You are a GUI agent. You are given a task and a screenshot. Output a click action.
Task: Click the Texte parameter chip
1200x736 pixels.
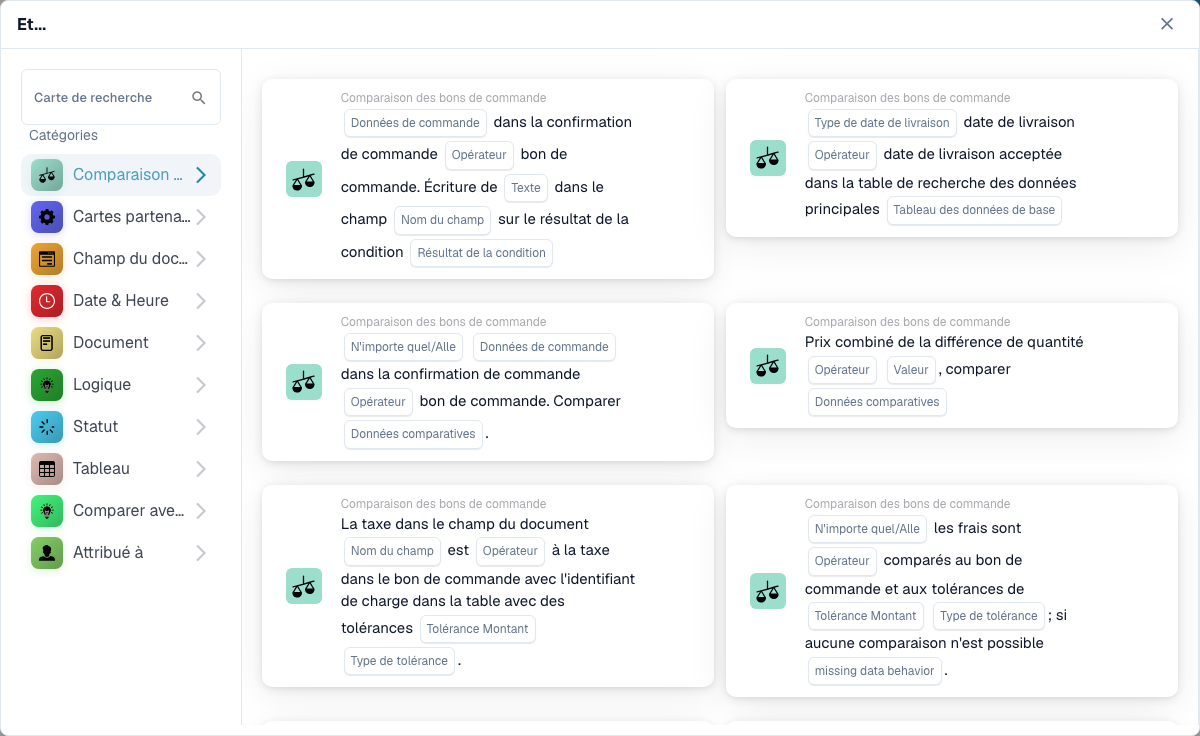click(x=526, y=188)
